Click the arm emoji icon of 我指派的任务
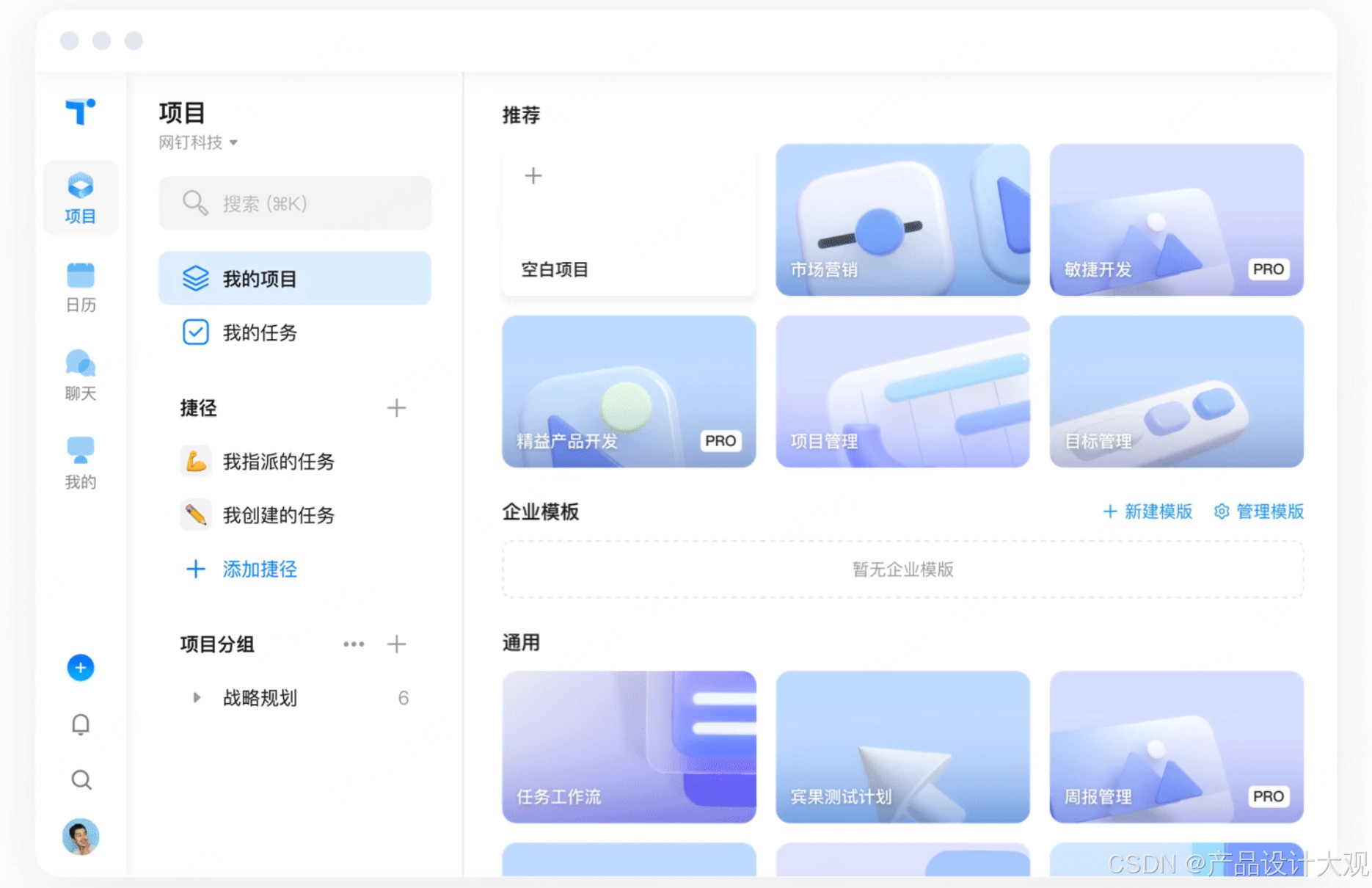Image resolution: width=1372 pixels, height=888 pixels. [196, 461]
